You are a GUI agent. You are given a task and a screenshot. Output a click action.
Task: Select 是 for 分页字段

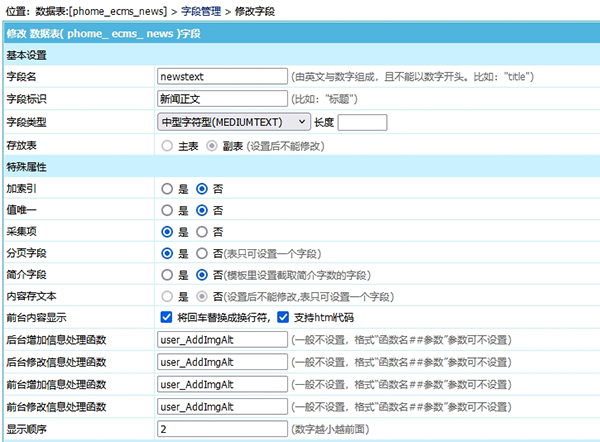[167, 253]
